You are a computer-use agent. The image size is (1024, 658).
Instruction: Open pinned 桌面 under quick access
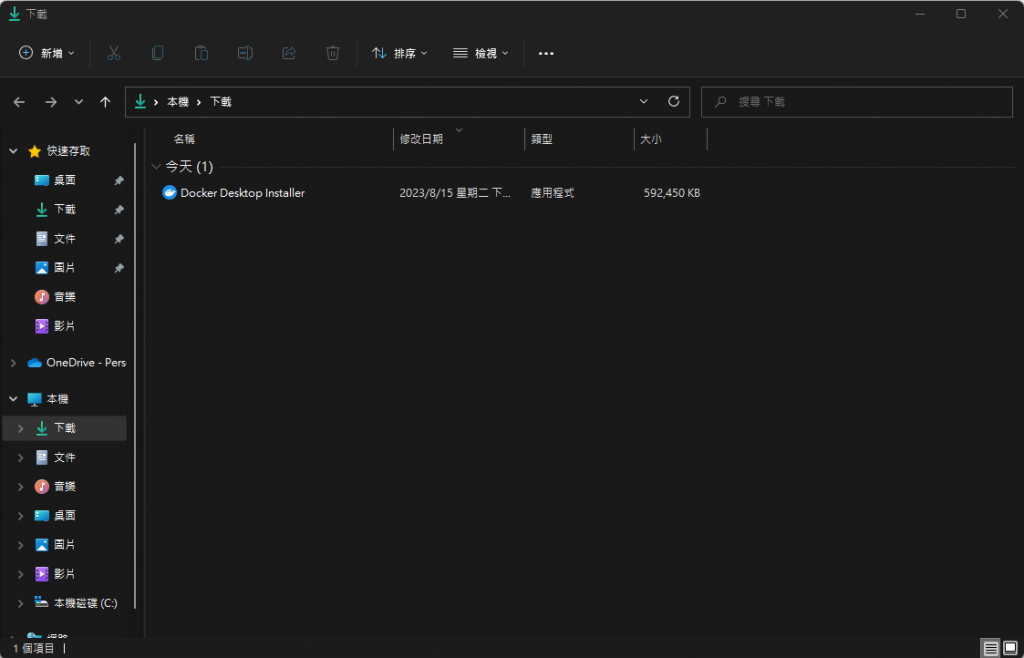pos(65,180)
